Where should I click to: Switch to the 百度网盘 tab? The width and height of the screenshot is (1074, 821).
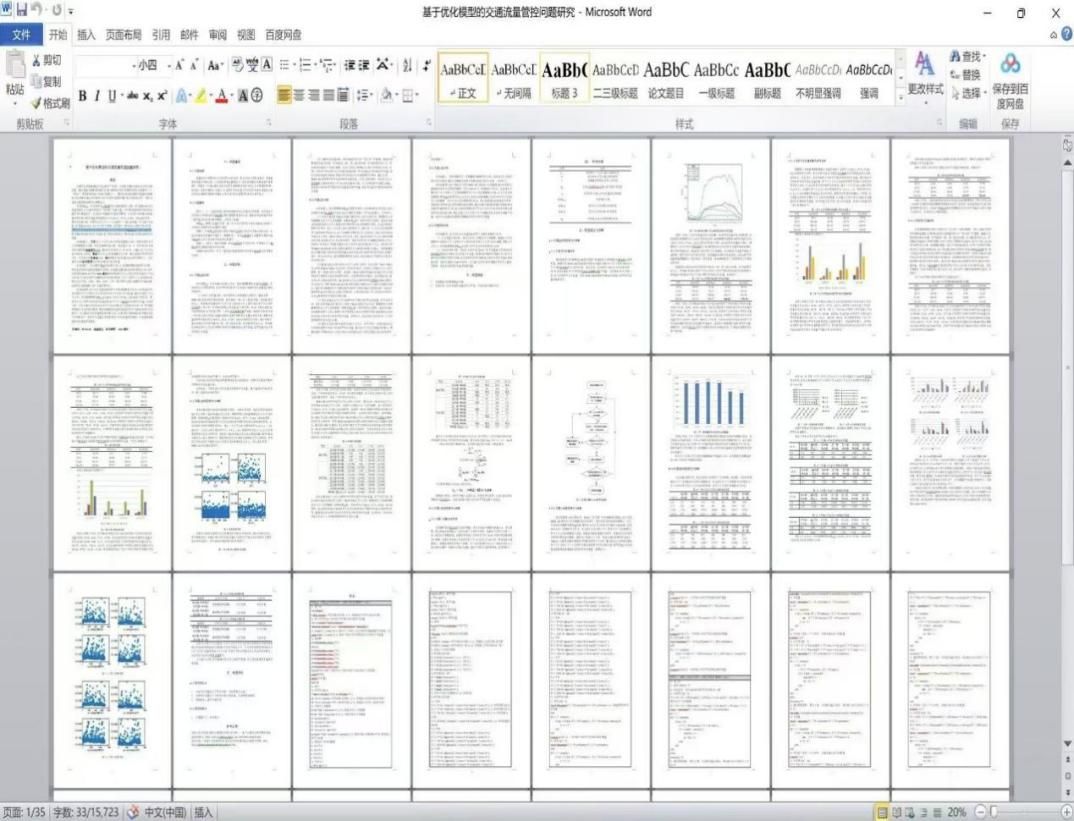pos(283,34)
